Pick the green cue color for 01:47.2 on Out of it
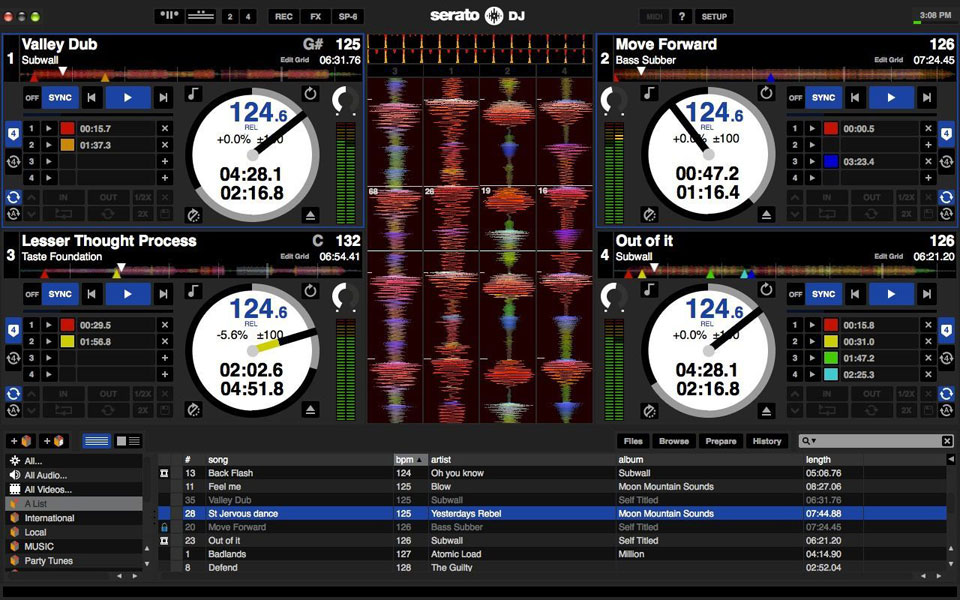Screen dimensions: 960x600 (x=831, y=358)
